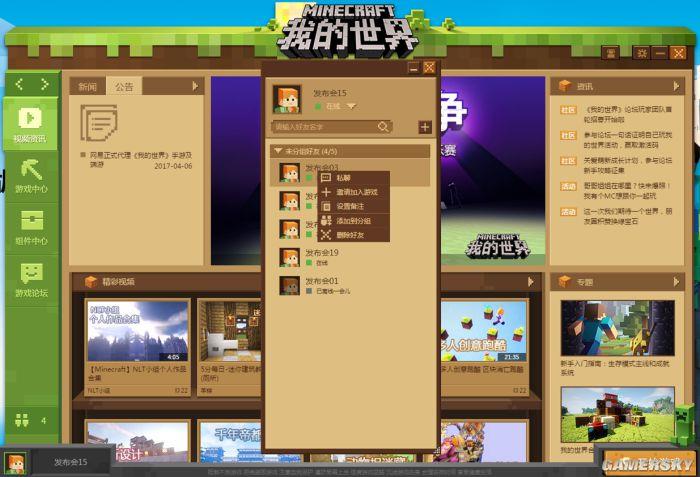Expand the 精彩视频 section arrow
Image resolution: width=700 pixels, height=477 pixels.
[530, 282]
